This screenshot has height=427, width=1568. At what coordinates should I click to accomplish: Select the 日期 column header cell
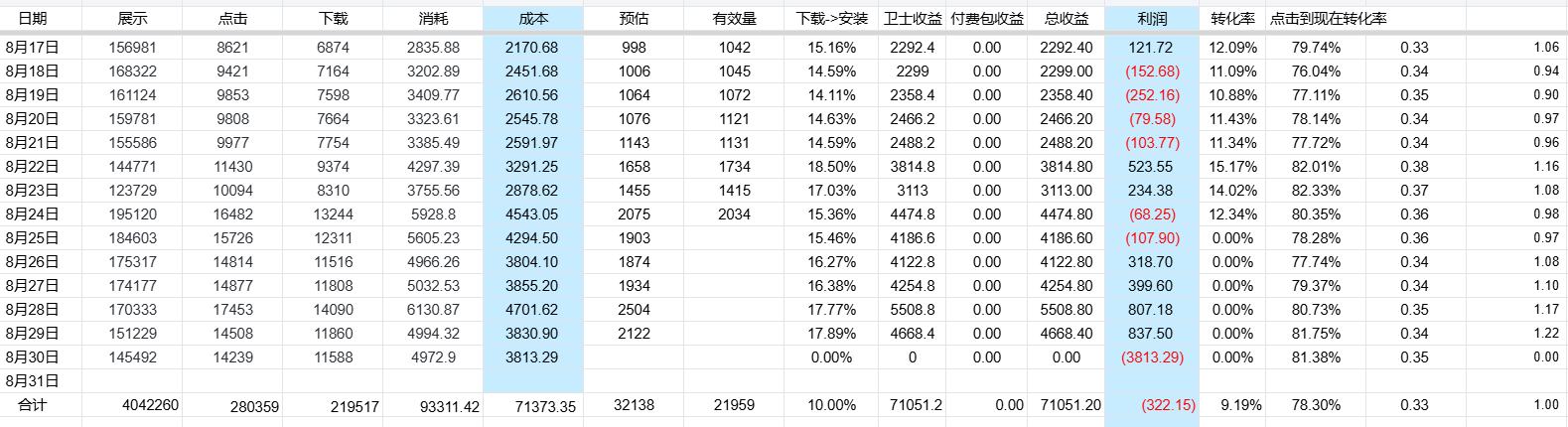coord(33,18)
